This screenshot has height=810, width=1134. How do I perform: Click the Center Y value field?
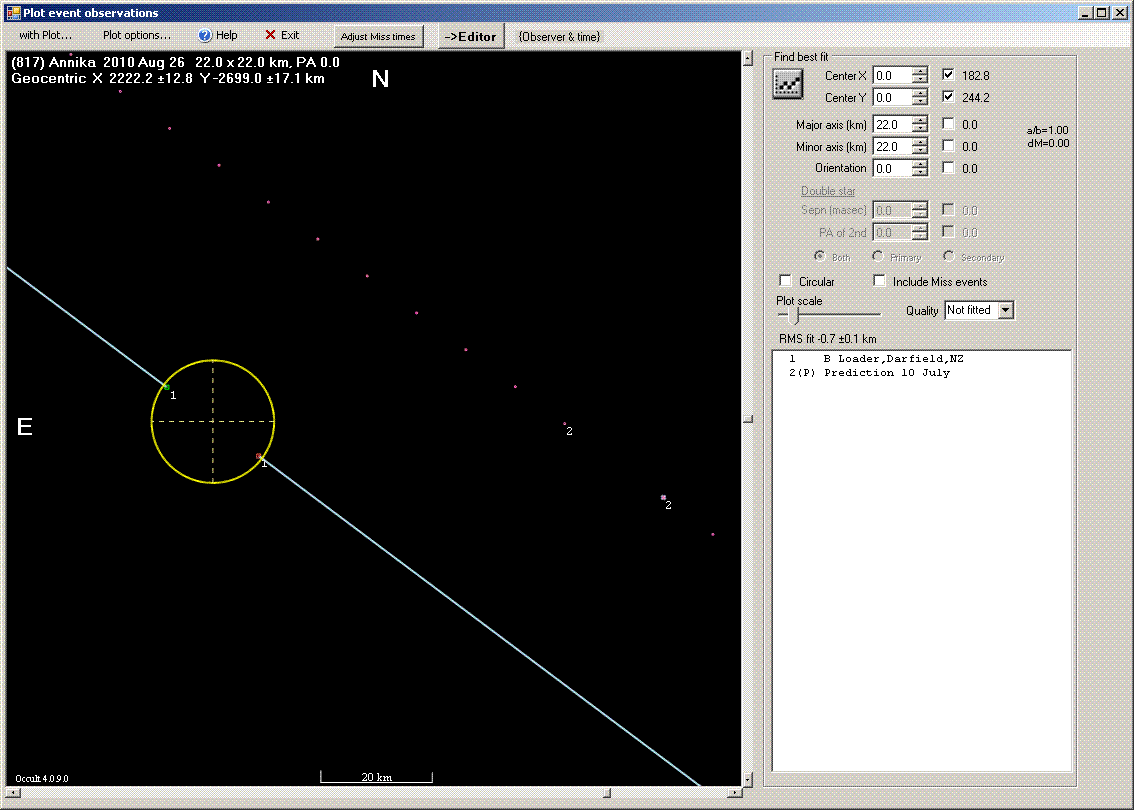click(892, 97)
